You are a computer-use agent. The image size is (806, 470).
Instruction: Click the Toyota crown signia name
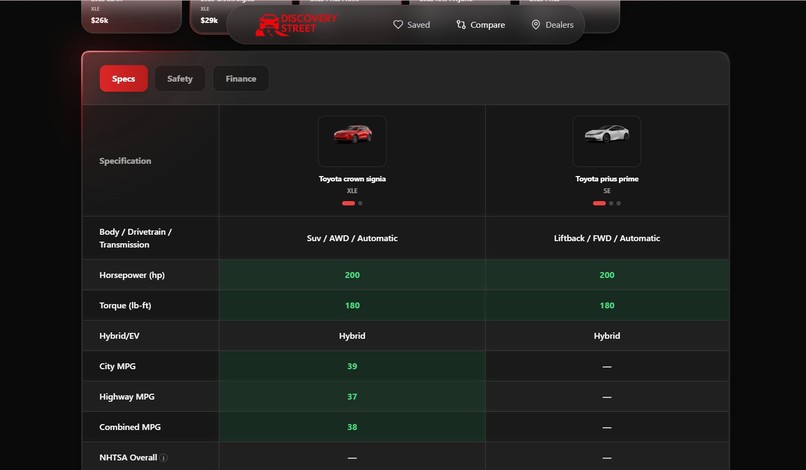click(x=352, y=179)
